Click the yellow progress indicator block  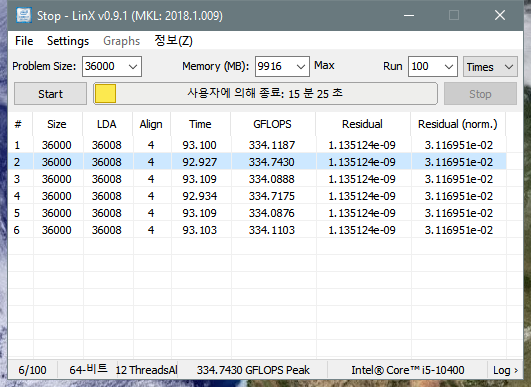click(x=105, y=93)
